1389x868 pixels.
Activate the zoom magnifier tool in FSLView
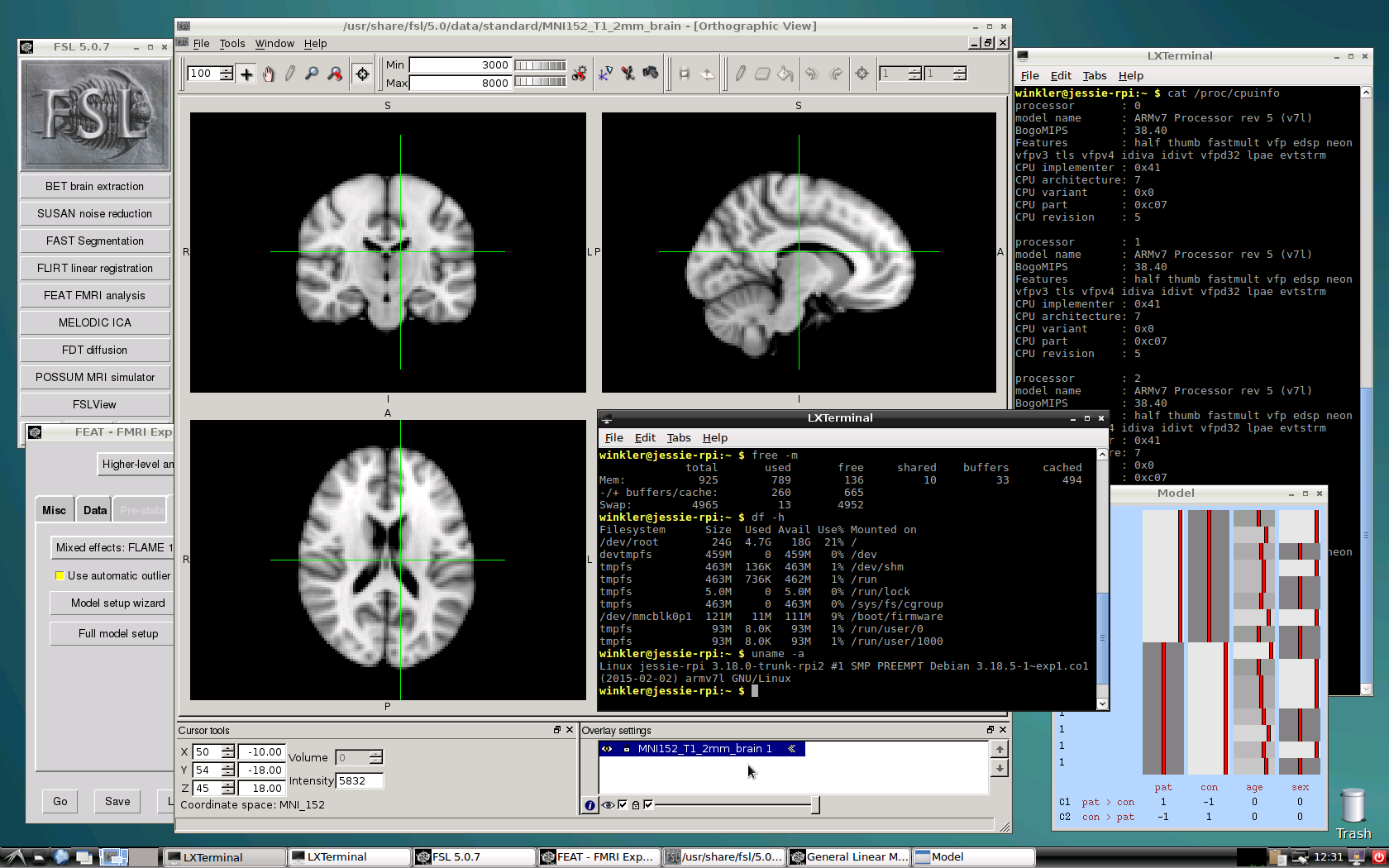(x=311, y=74)
